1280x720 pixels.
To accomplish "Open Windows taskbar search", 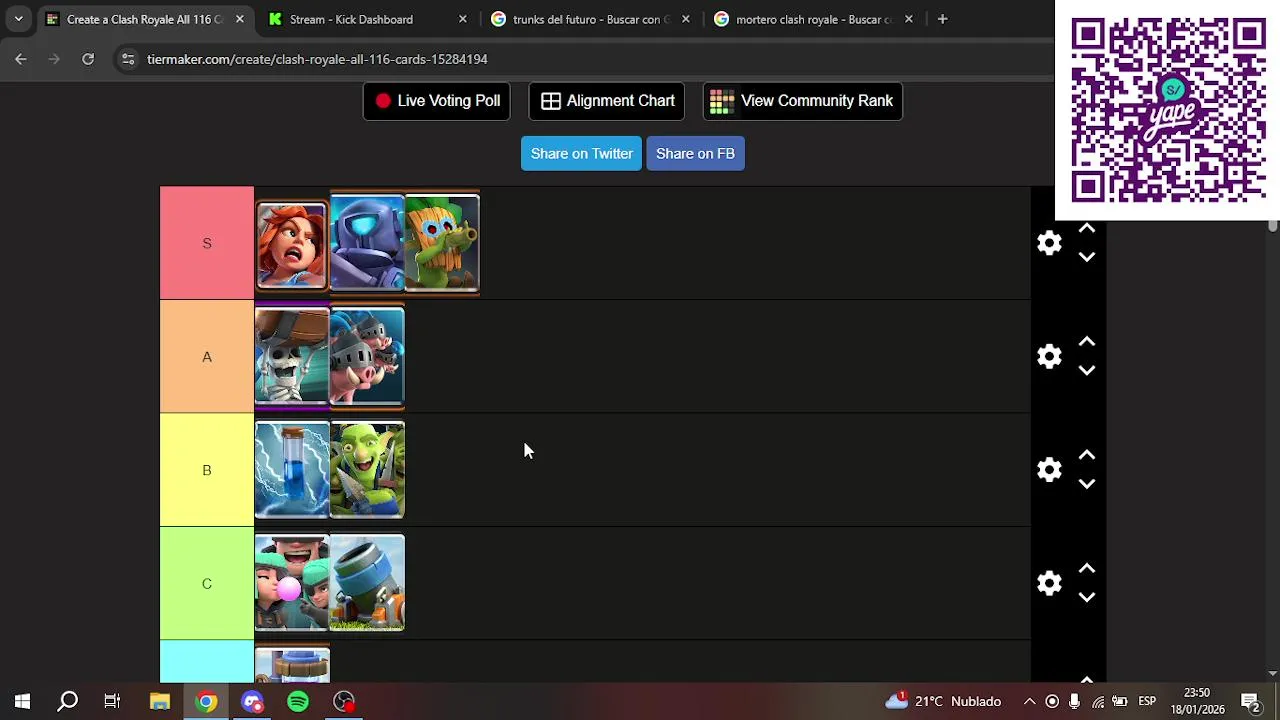I will (67, 701).
